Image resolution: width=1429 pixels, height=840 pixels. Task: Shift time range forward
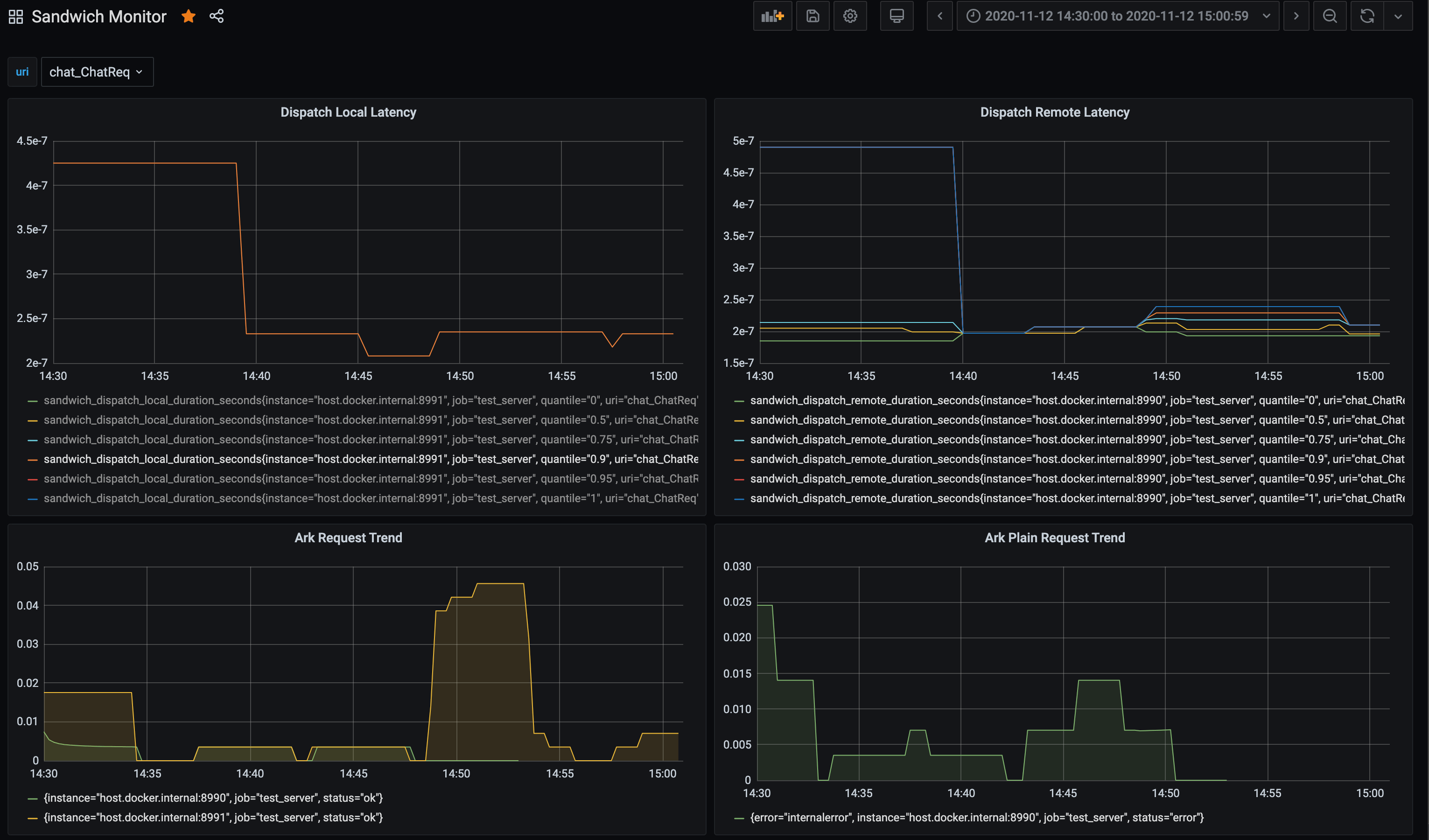[1296, 16]
